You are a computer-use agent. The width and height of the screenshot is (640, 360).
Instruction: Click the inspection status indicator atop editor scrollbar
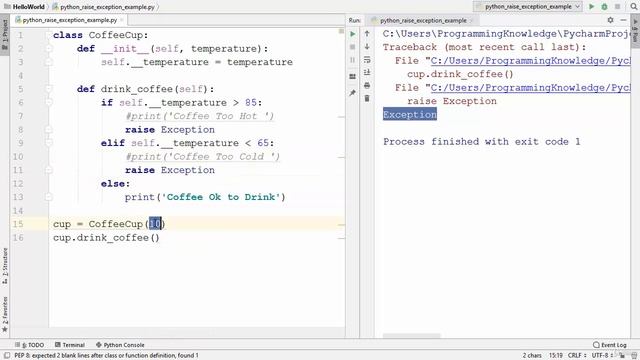(x=341, y=31)
